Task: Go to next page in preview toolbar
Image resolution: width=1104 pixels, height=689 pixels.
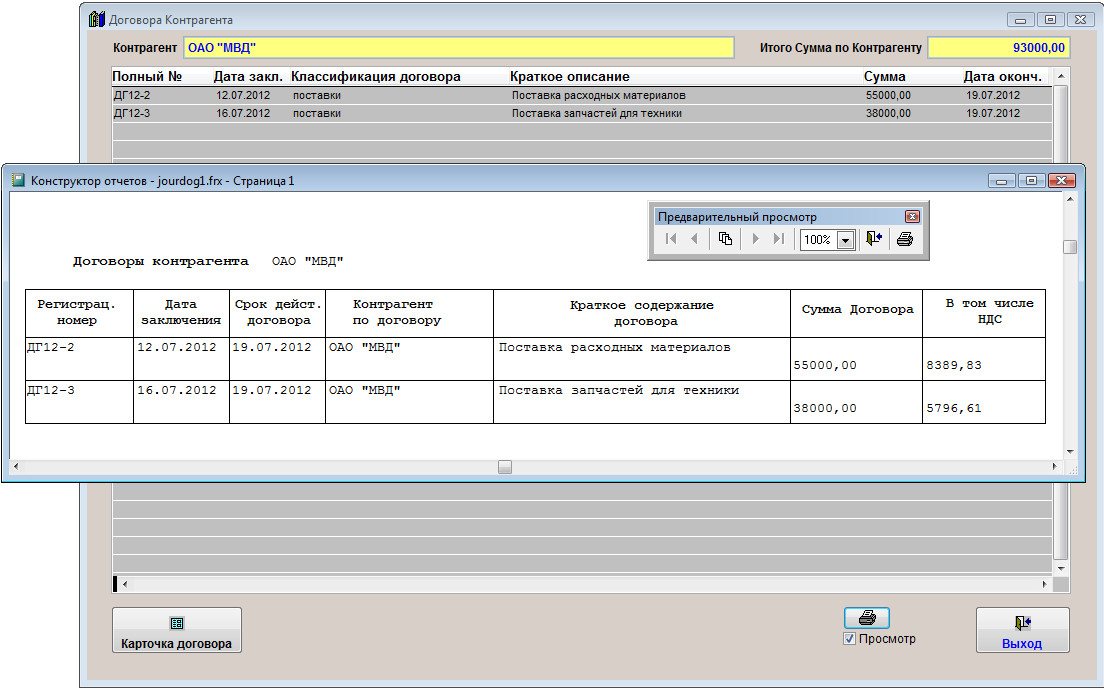Action: 755,239
